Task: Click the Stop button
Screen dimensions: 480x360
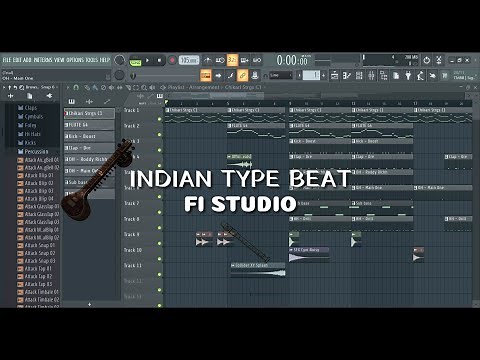Action: 159,61
